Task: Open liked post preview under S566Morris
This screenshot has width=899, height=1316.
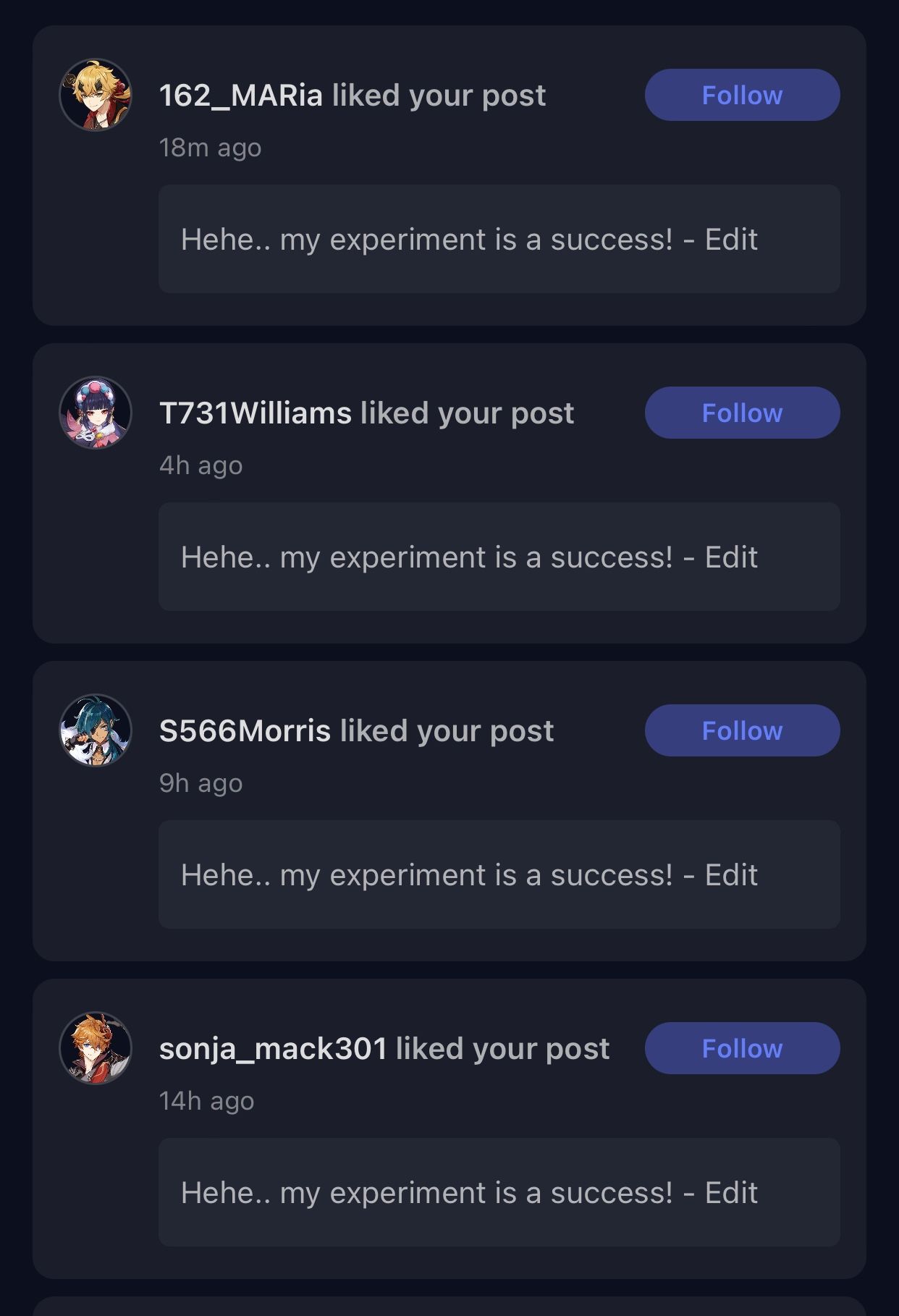Action: pos(499,874)
